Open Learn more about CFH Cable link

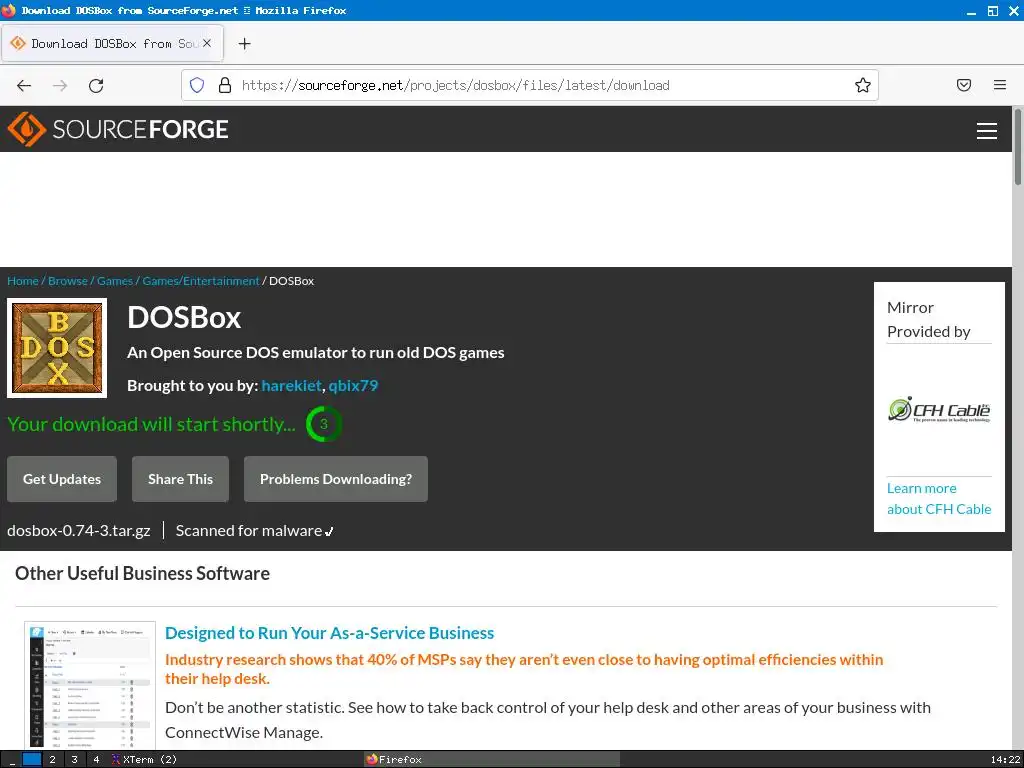point(939,498)
